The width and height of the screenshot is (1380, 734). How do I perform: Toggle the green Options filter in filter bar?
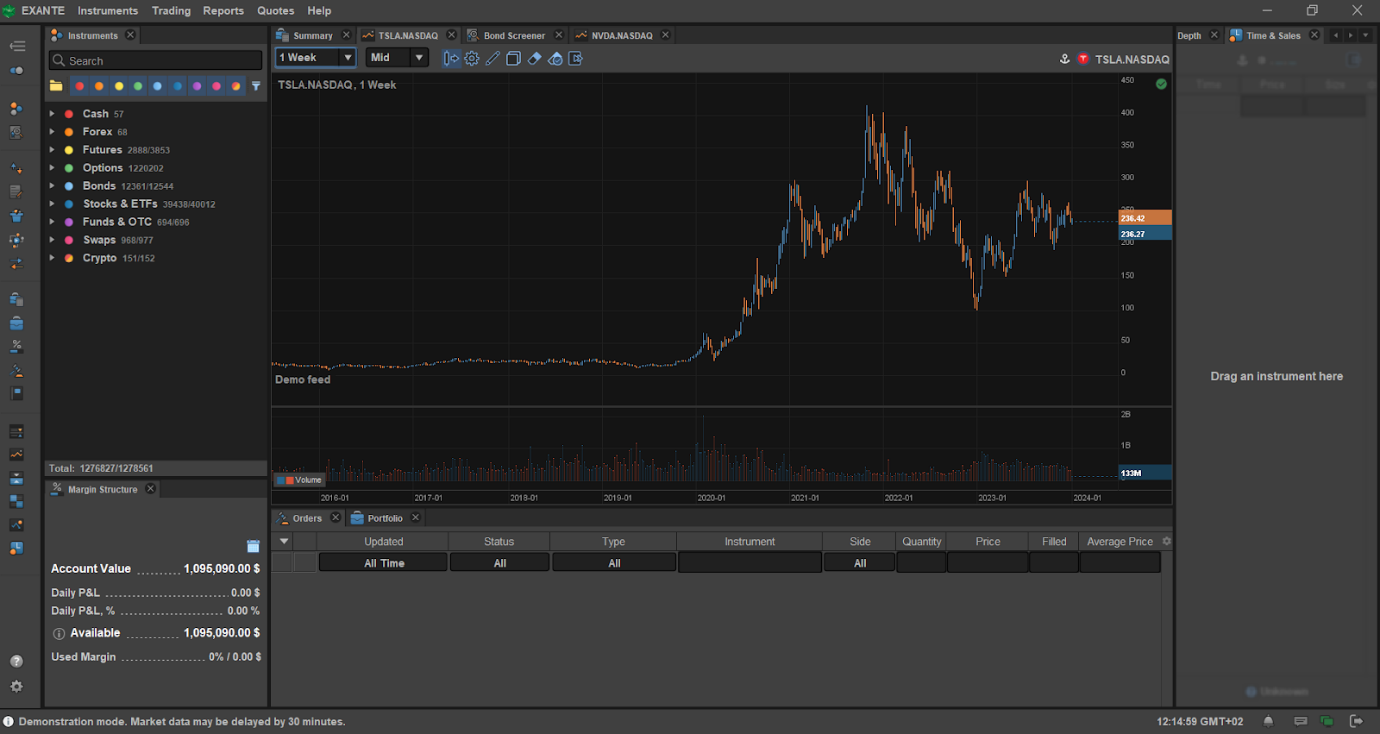pos(138,86)
